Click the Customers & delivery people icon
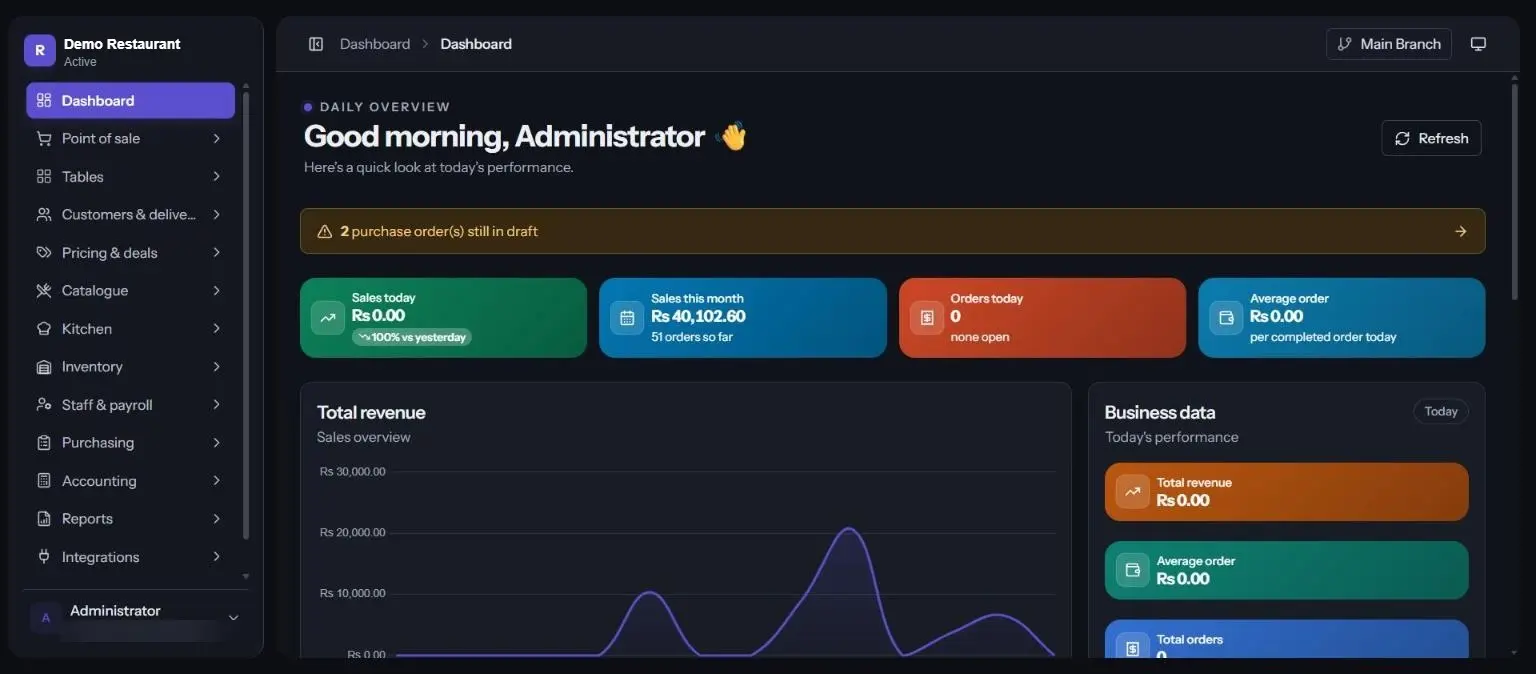1536x674 pixels. click(44, 215)
